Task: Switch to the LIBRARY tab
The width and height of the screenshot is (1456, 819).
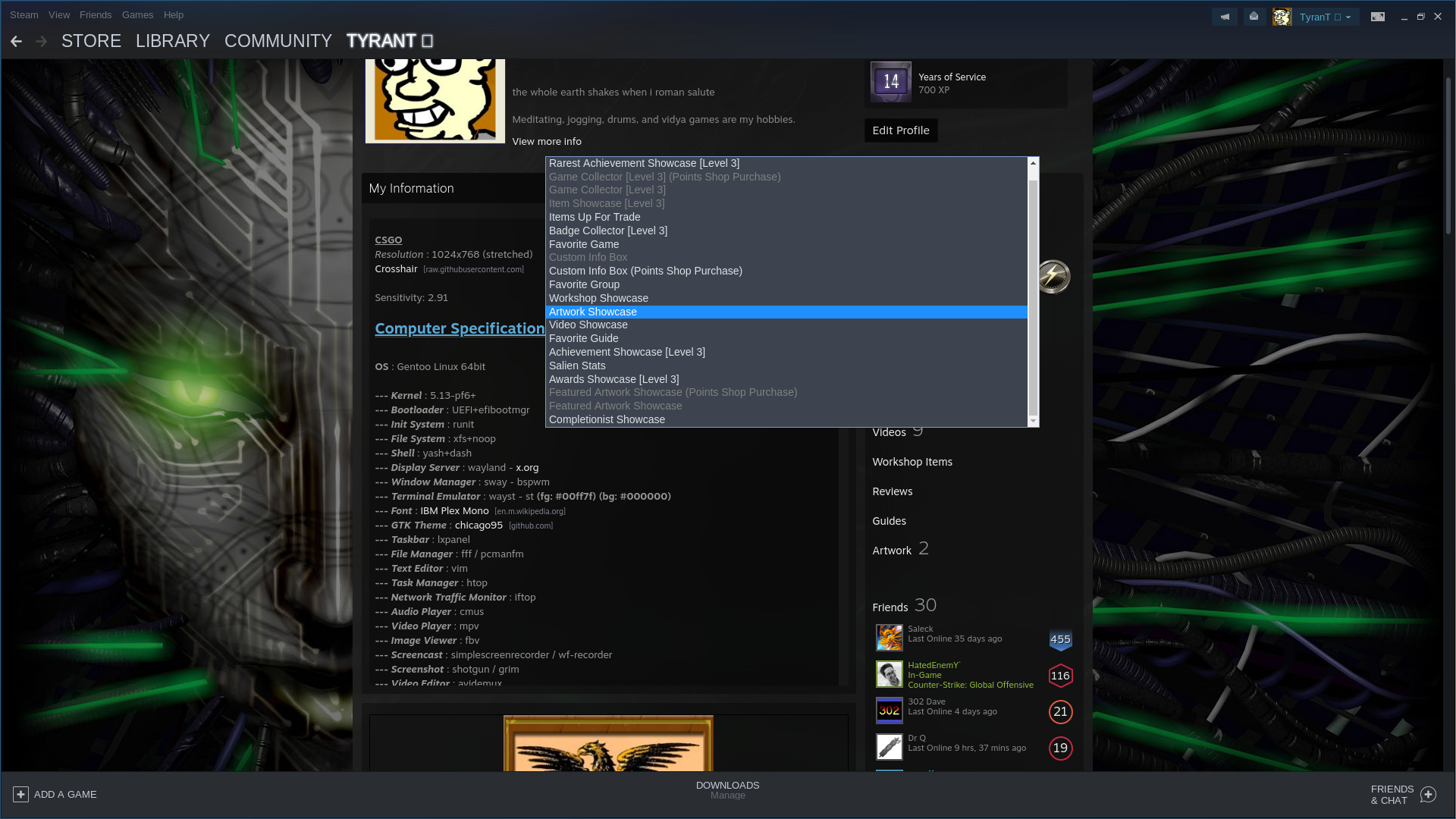Action: (x=173, y=41)
